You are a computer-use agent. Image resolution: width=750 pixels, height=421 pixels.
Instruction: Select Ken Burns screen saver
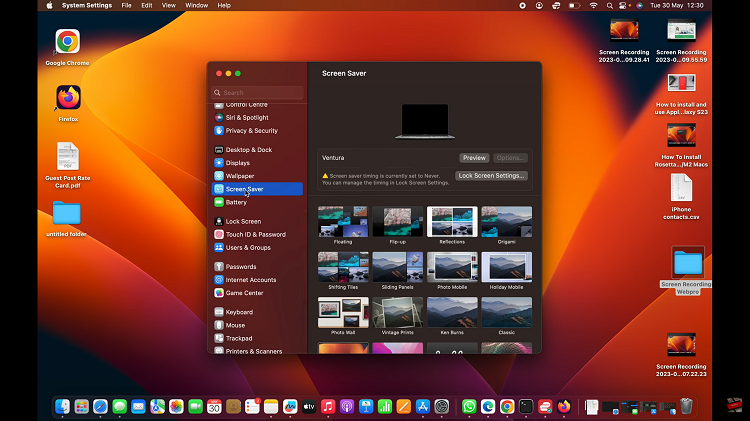(452, 312)
